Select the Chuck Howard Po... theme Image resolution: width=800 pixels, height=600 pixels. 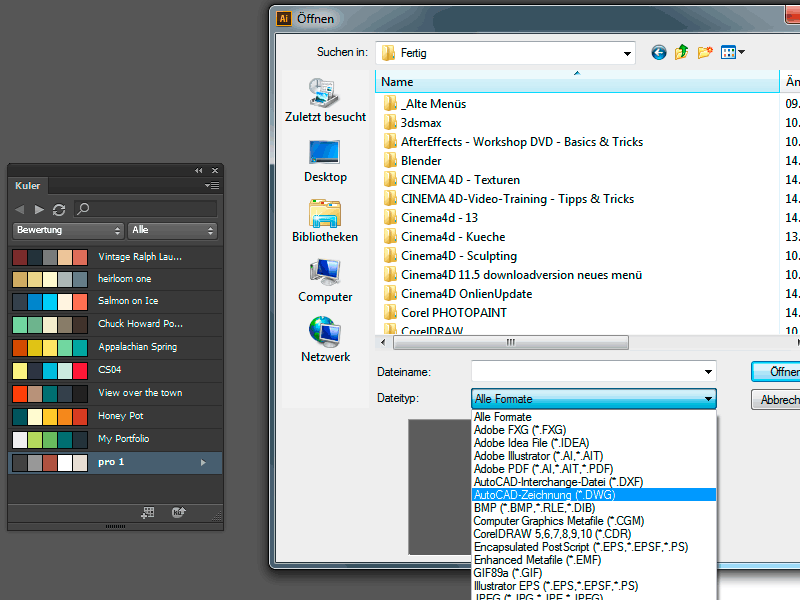(115, 324)
